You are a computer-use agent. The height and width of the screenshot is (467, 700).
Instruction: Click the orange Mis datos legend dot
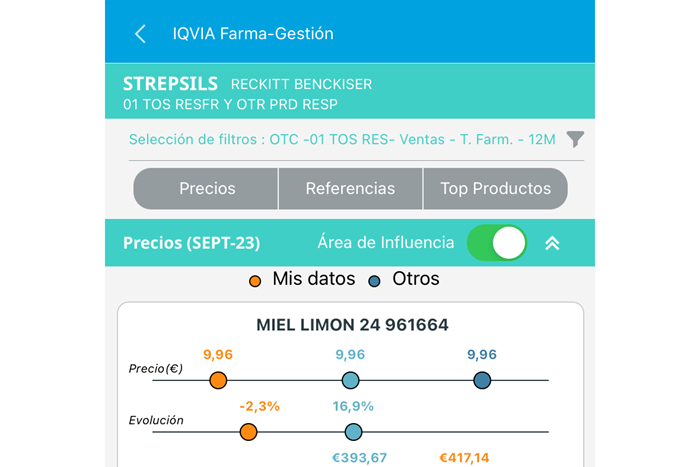(x=255, y=281)
